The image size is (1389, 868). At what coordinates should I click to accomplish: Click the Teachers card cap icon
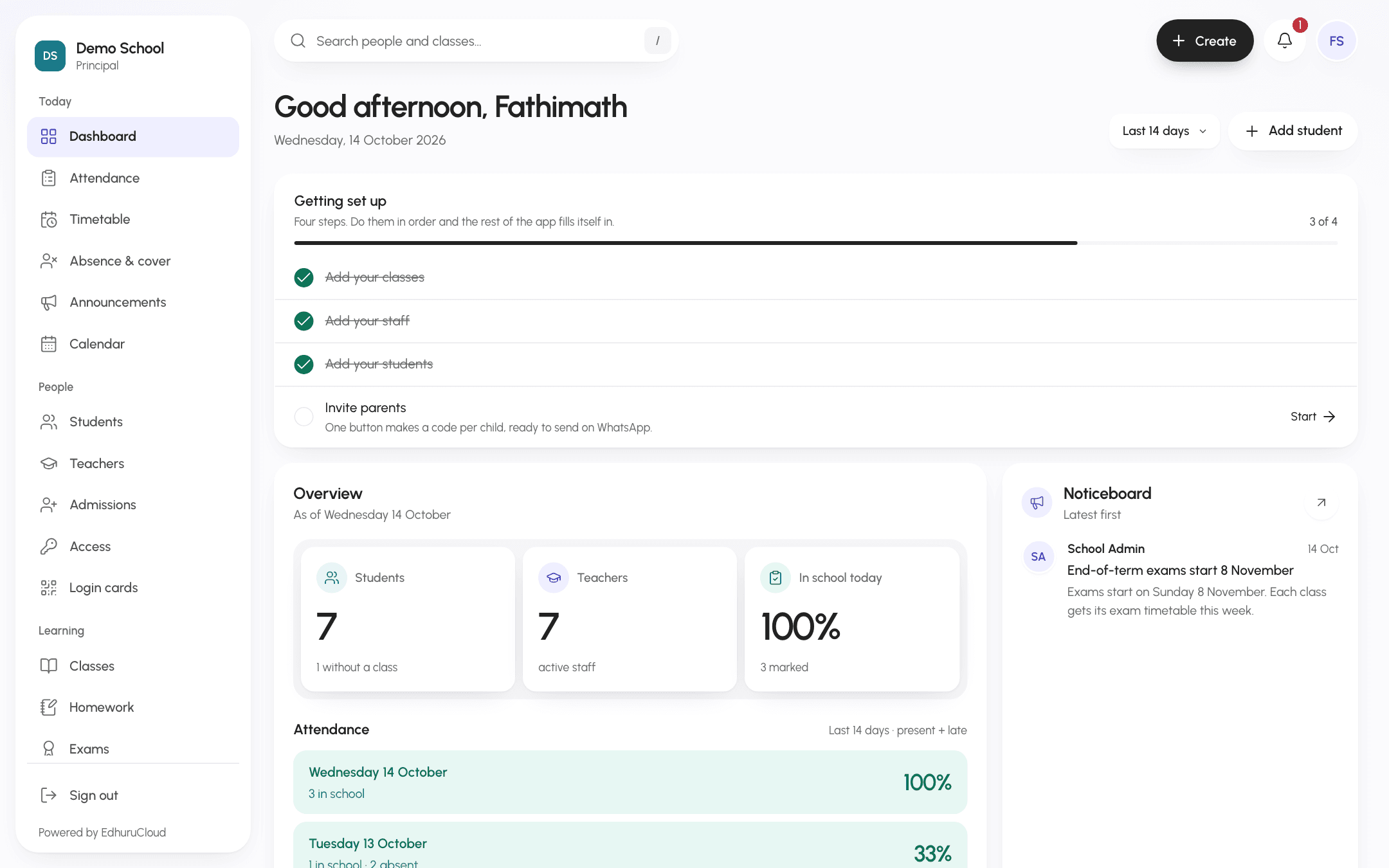click(x=554, y=577)
